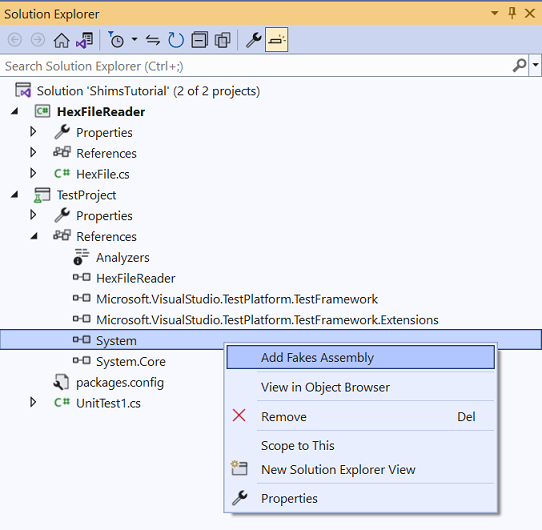
Task: Select Solution 'ShimsTutorial' root node
Action: tap(148, 91)
